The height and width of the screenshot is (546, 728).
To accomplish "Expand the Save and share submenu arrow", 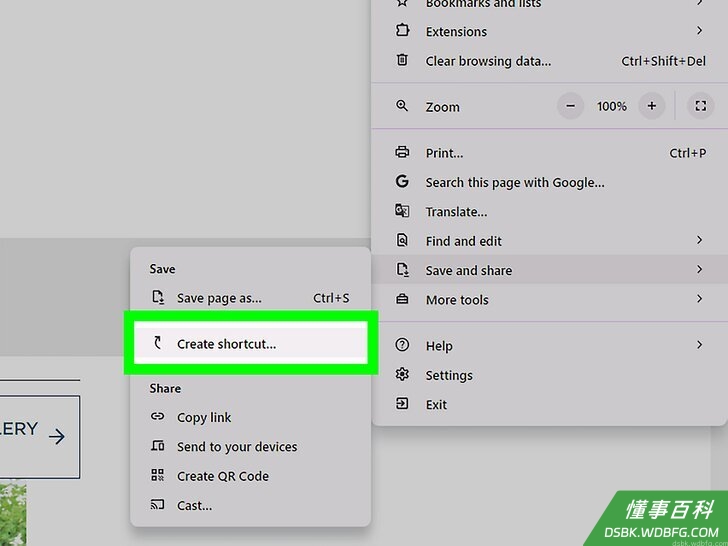I will coord(699,269).
